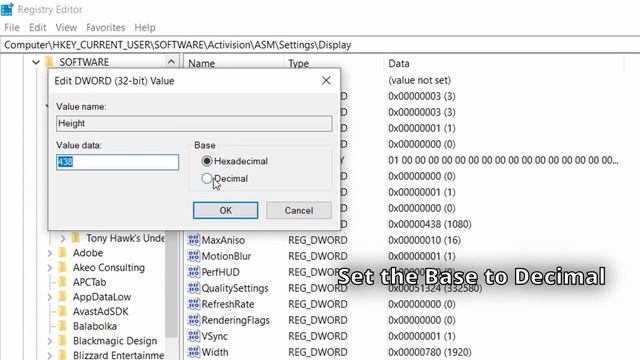Open the File menu
The width and height of the screenshot is (640, 360).
[x=12, y=27]
